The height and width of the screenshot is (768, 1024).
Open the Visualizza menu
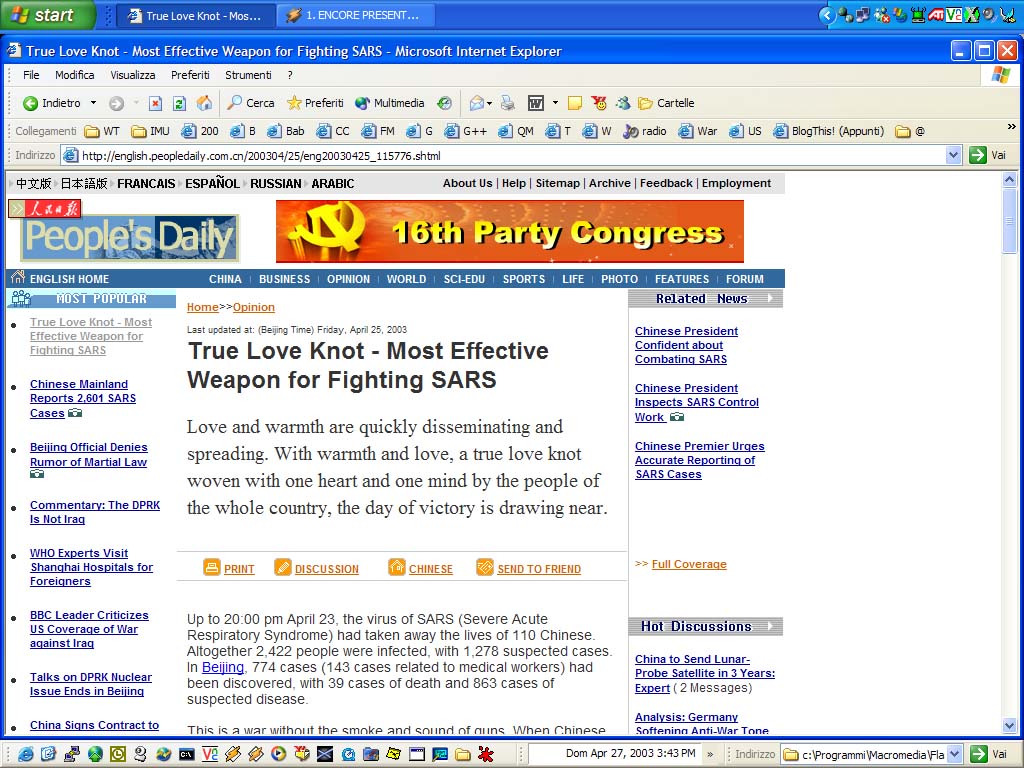(x=132, y=75)
